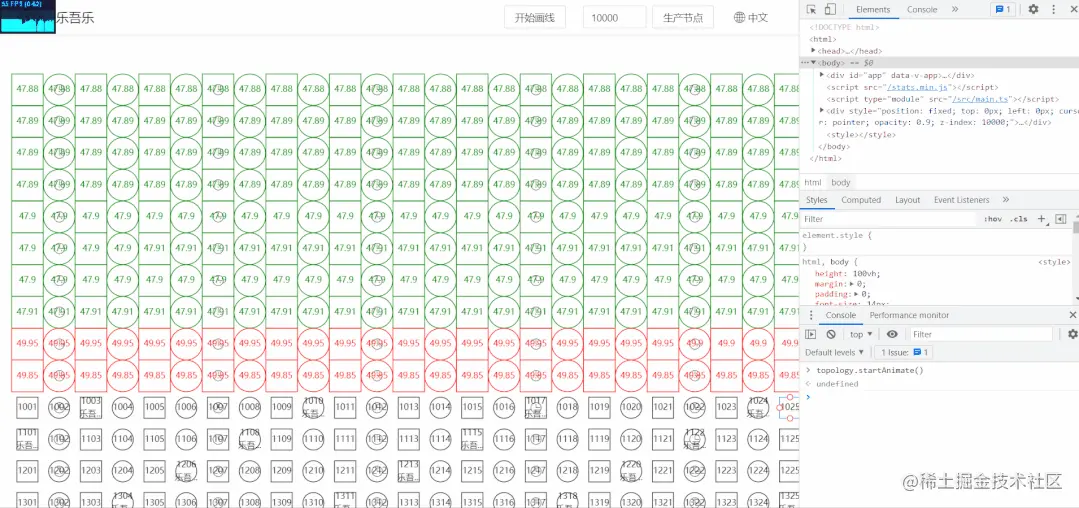Open the Layout tab
Image resolution: width=1079 pixels, height=508 pixels.
point(907,200)
